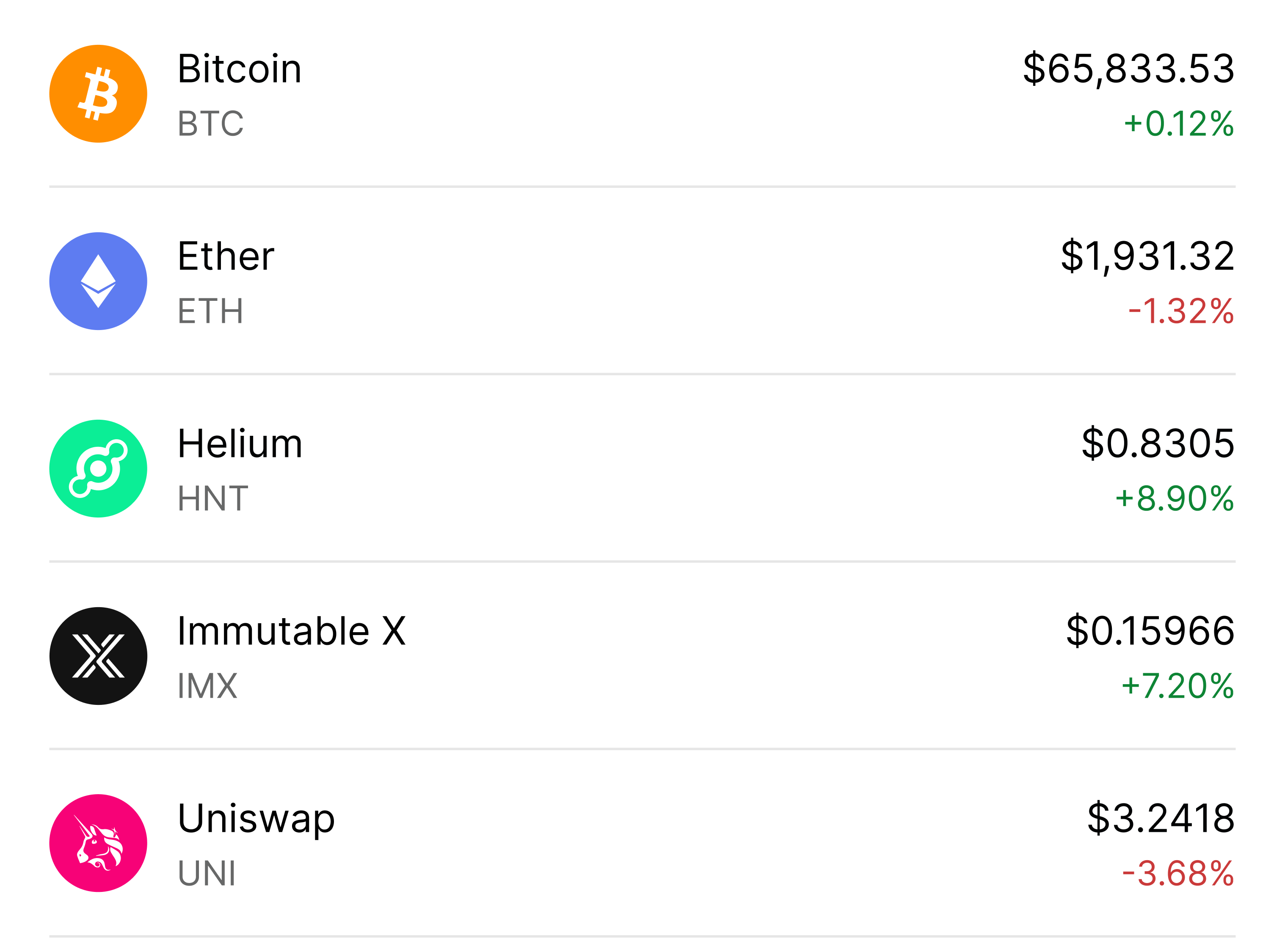Viewport: 1285px width, 952px height.
Task: Tap the IMX ticker symbol
Action: [x=207, y=686]
